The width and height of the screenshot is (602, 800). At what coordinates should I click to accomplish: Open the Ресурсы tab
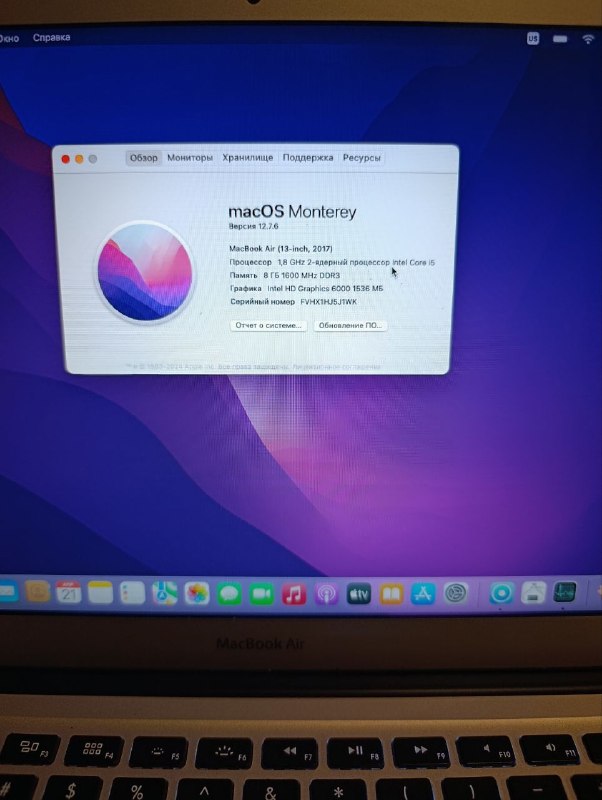click(x=361, y=158)
